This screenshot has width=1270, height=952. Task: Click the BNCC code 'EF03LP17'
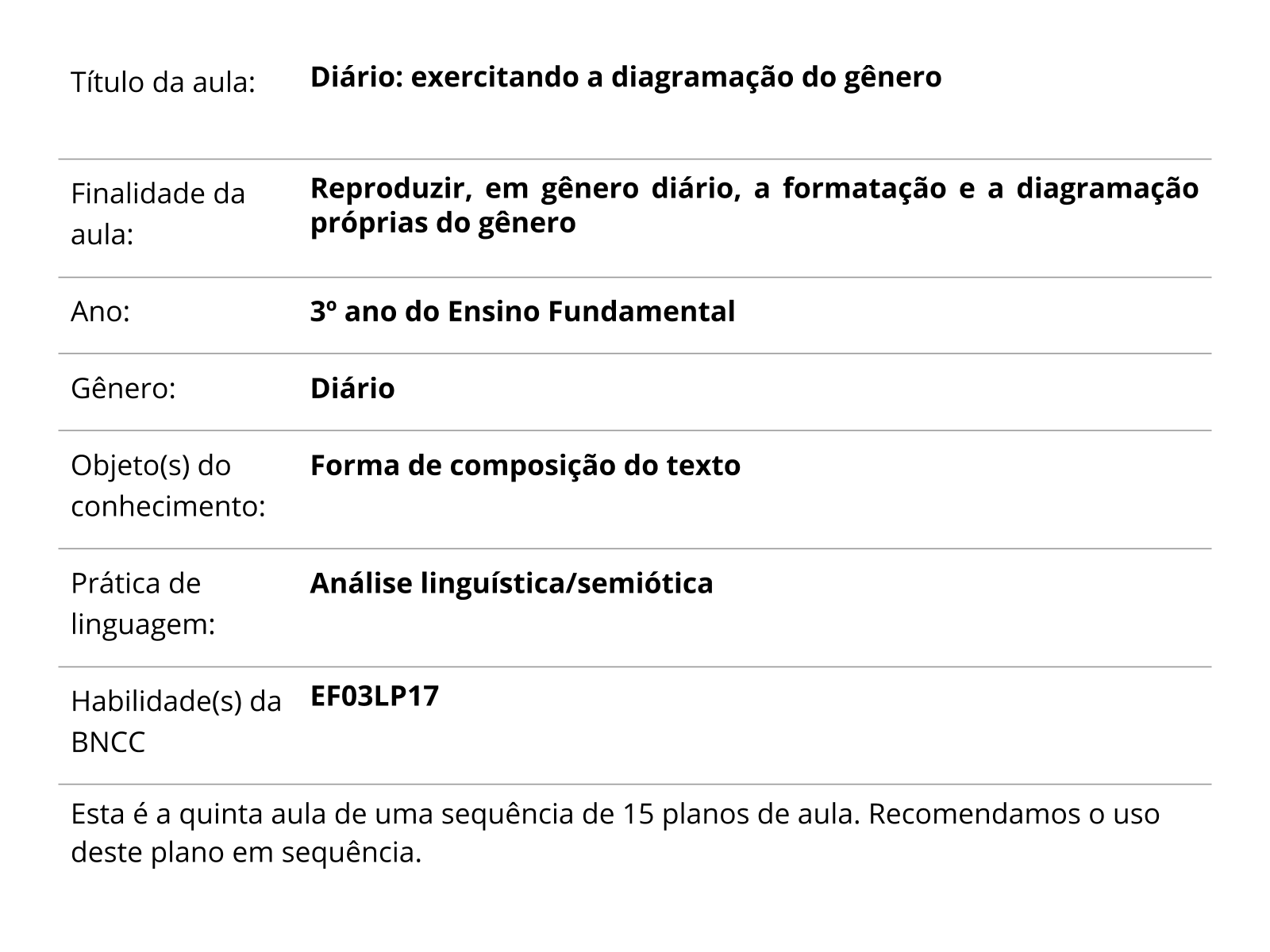374,697
